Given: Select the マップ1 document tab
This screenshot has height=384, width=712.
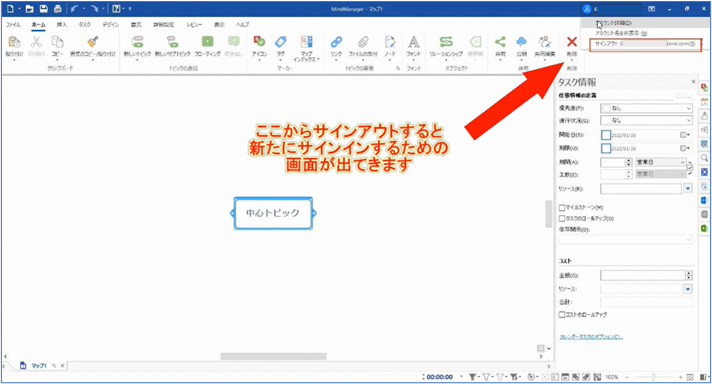Looking at the screenshot, I should 39,365.
